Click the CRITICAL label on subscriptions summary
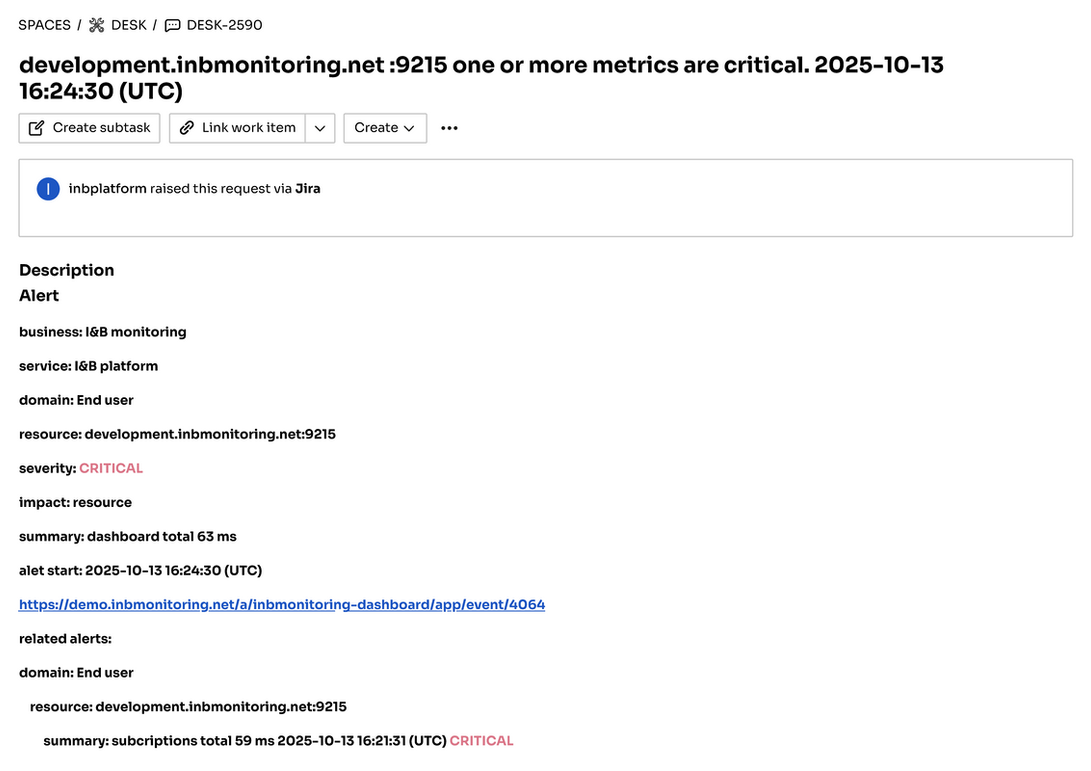This screenshot has width=1091, height=771. click(481, 741)
